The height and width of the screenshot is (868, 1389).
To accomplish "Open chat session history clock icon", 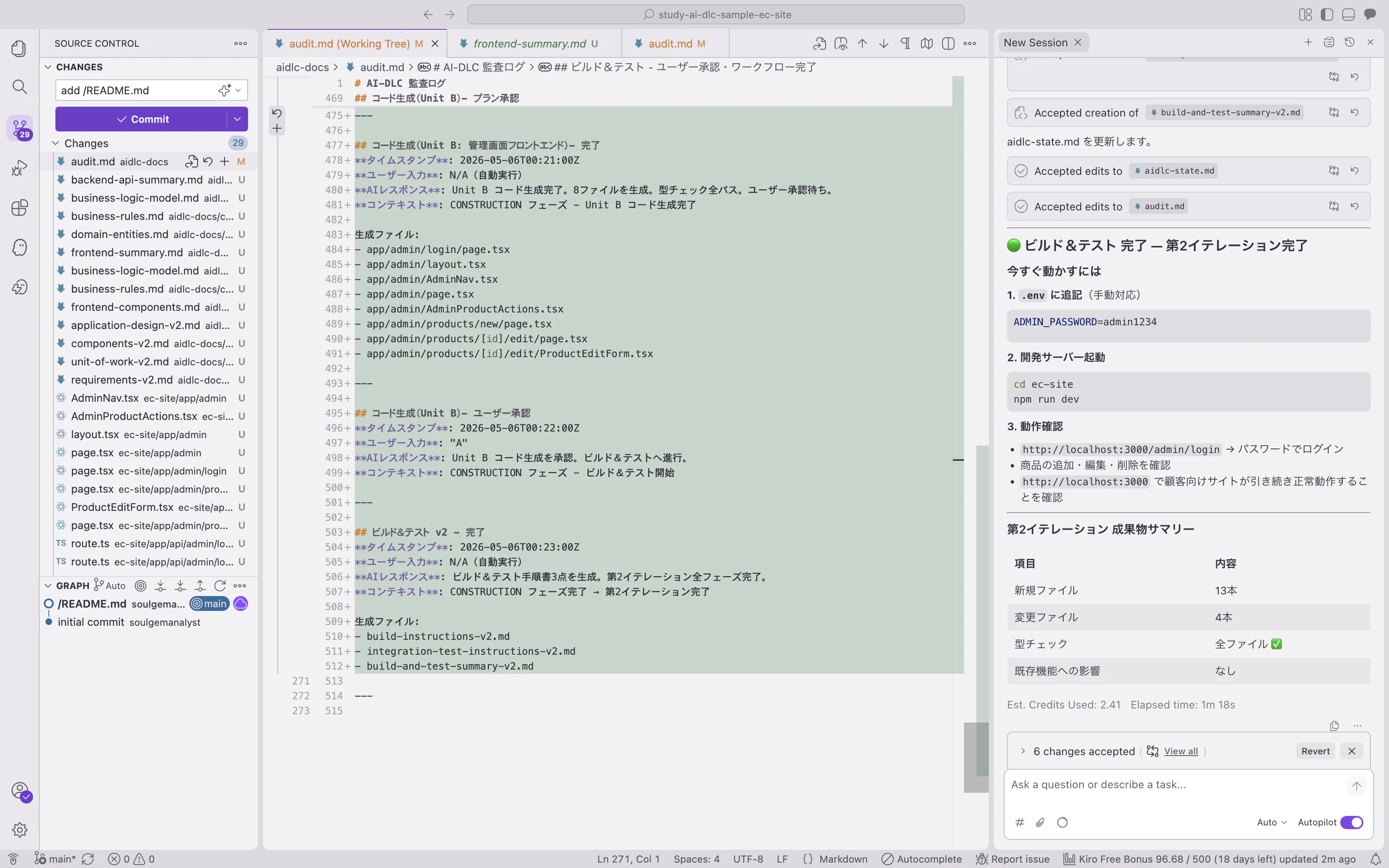I will coord(1349,43).
